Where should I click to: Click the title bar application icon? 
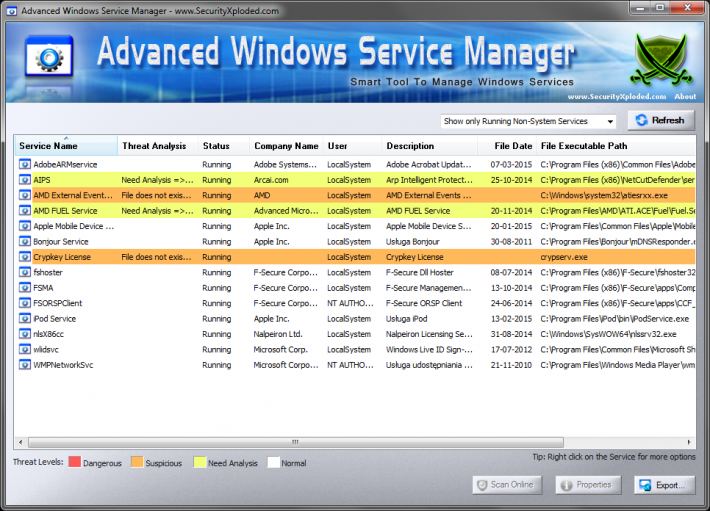point(11,10)
